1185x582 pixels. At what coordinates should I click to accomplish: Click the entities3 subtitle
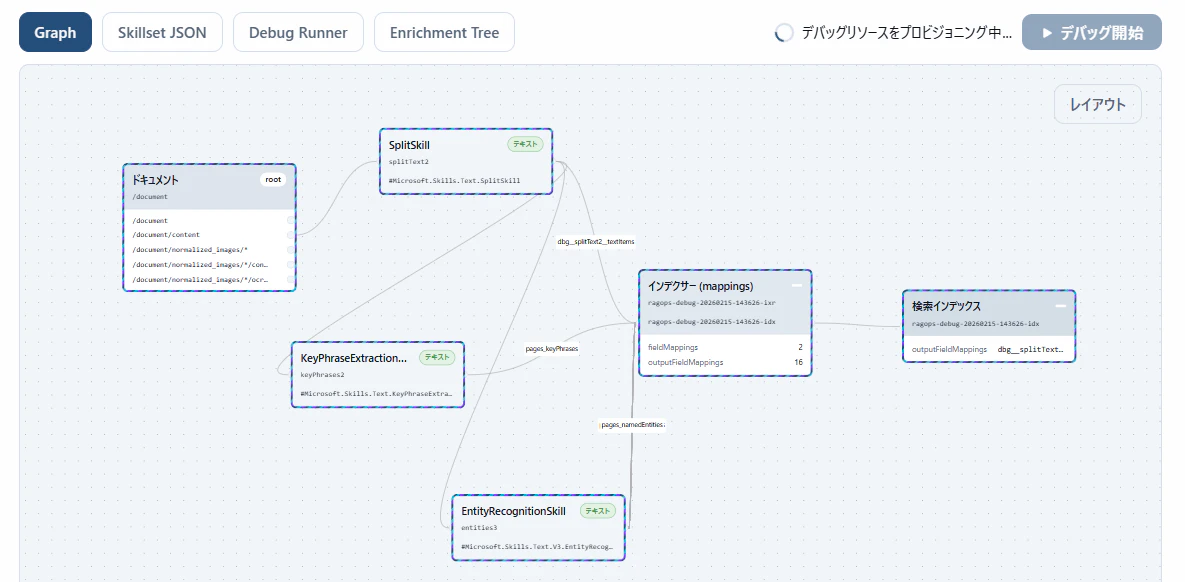479,528
